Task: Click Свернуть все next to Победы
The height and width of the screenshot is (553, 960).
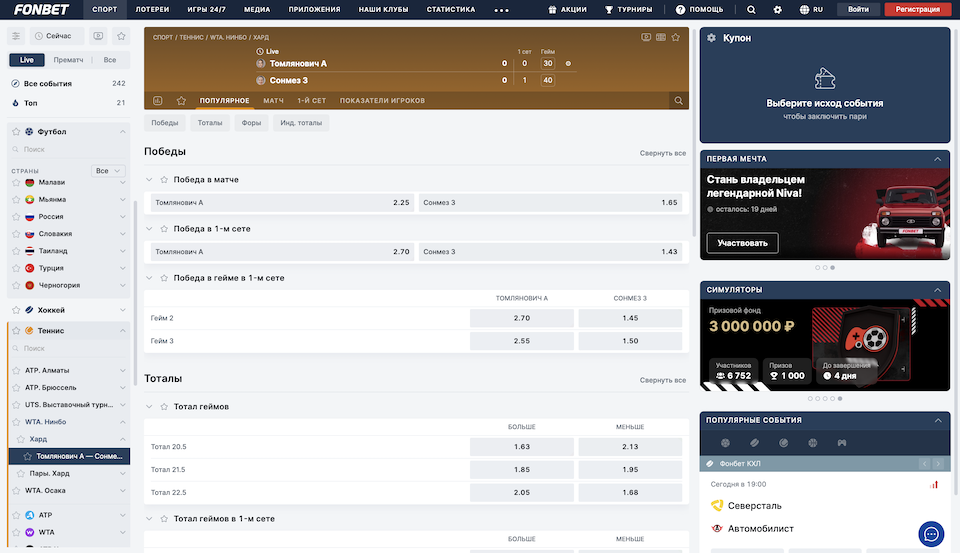Action: (x=662, y=153)
